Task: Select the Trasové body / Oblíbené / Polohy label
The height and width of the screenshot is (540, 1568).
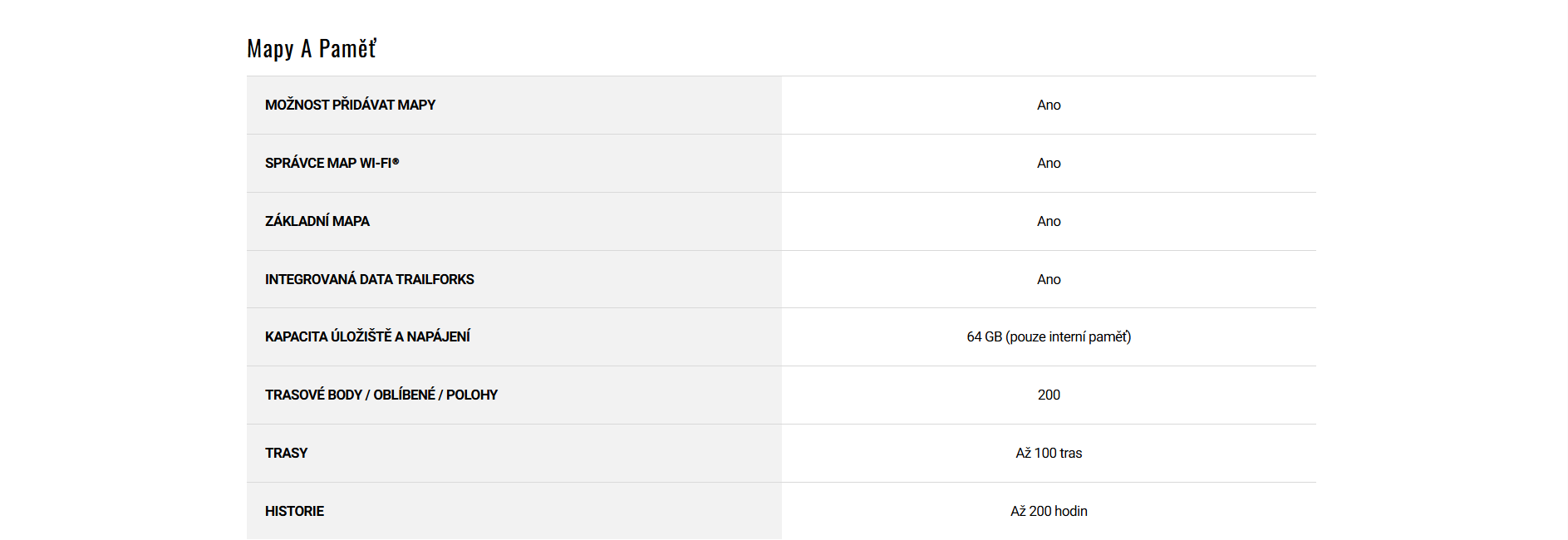Action: pyautogui.click(x=381, y=395)
